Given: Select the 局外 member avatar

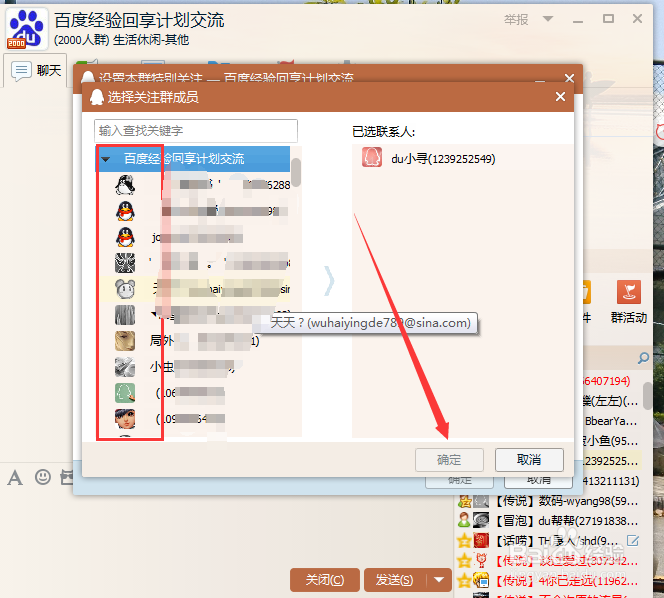Looking at the screenshot, I should click(x=125, y=341).
